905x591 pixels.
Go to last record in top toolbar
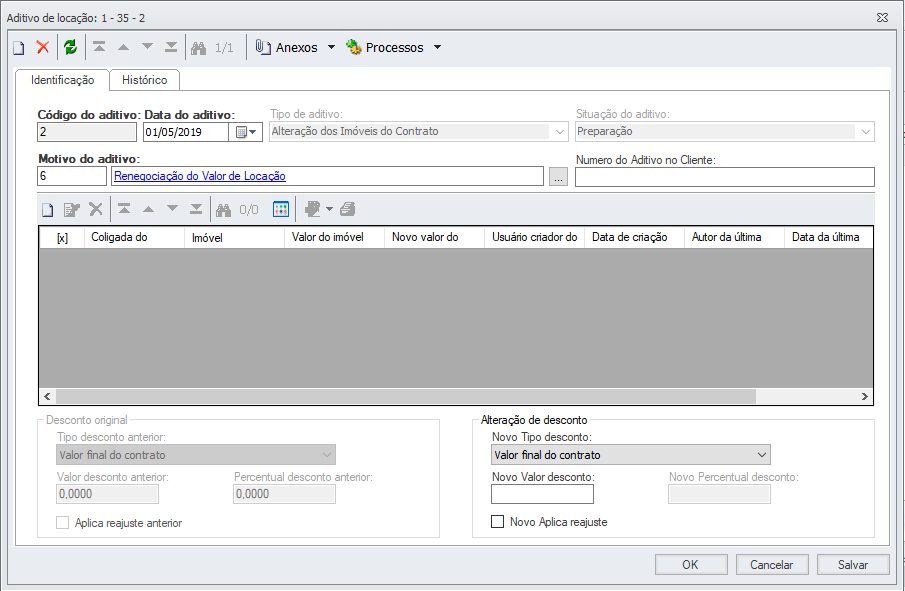171,47
